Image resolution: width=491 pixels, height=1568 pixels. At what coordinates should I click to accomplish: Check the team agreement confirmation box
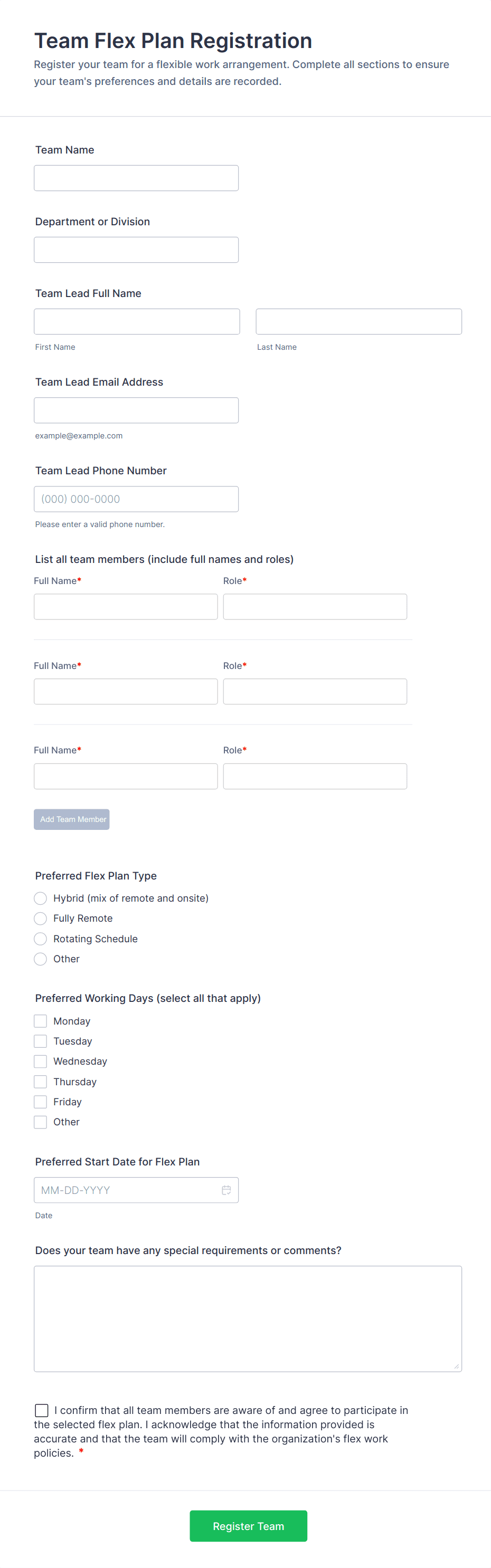click(41, 1410)
